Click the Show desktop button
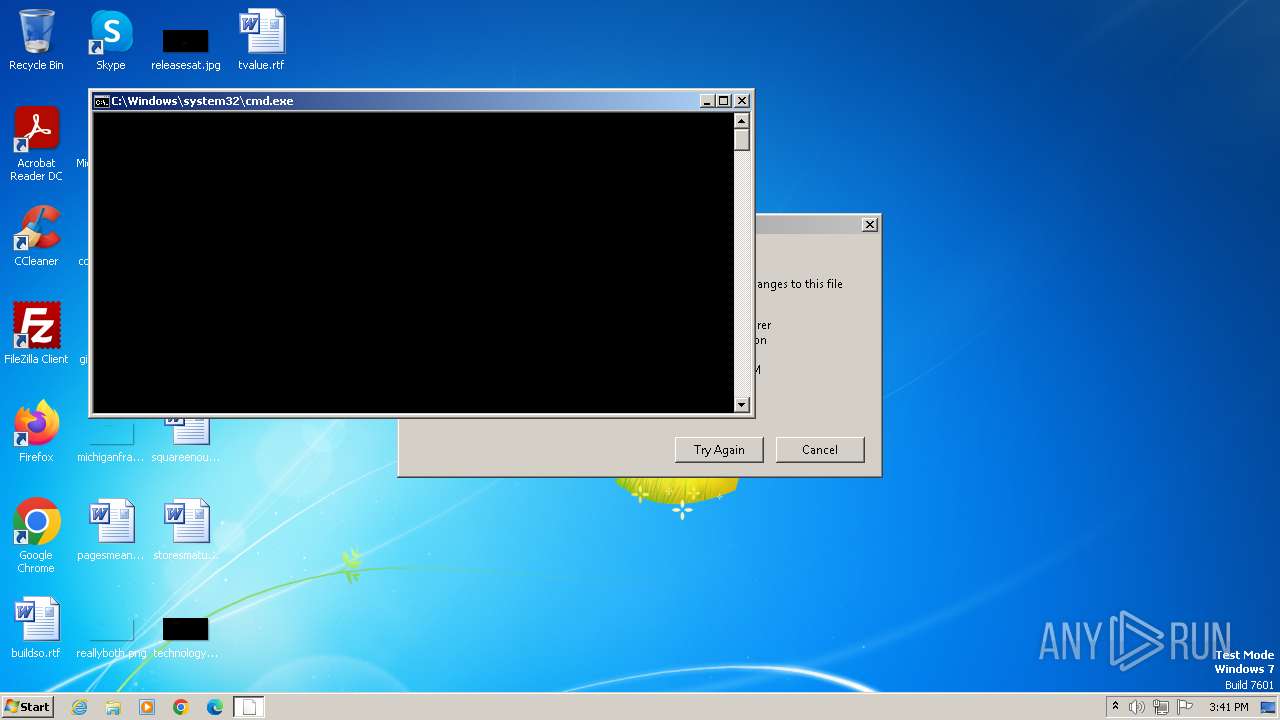Viewport: 1280px width, 720px height. (x=1269, y=707)
